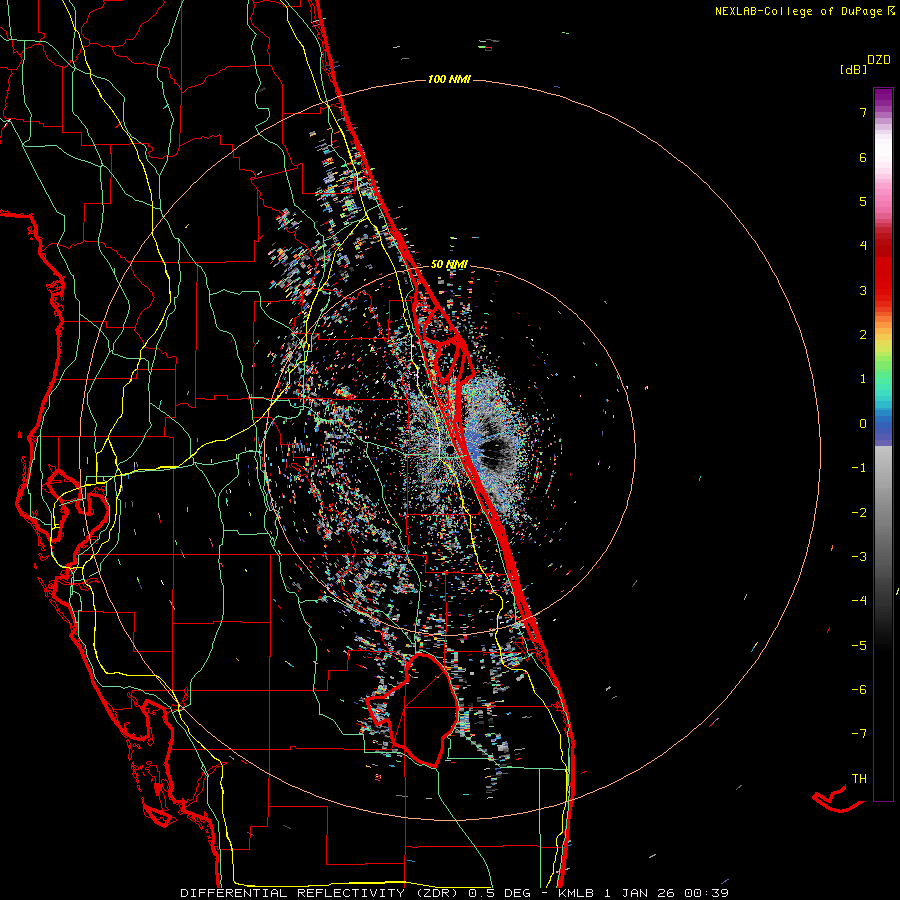Click the 6 value on the color scale
The width and height of the screenshot is (900, 900).
tap(863, 157)
